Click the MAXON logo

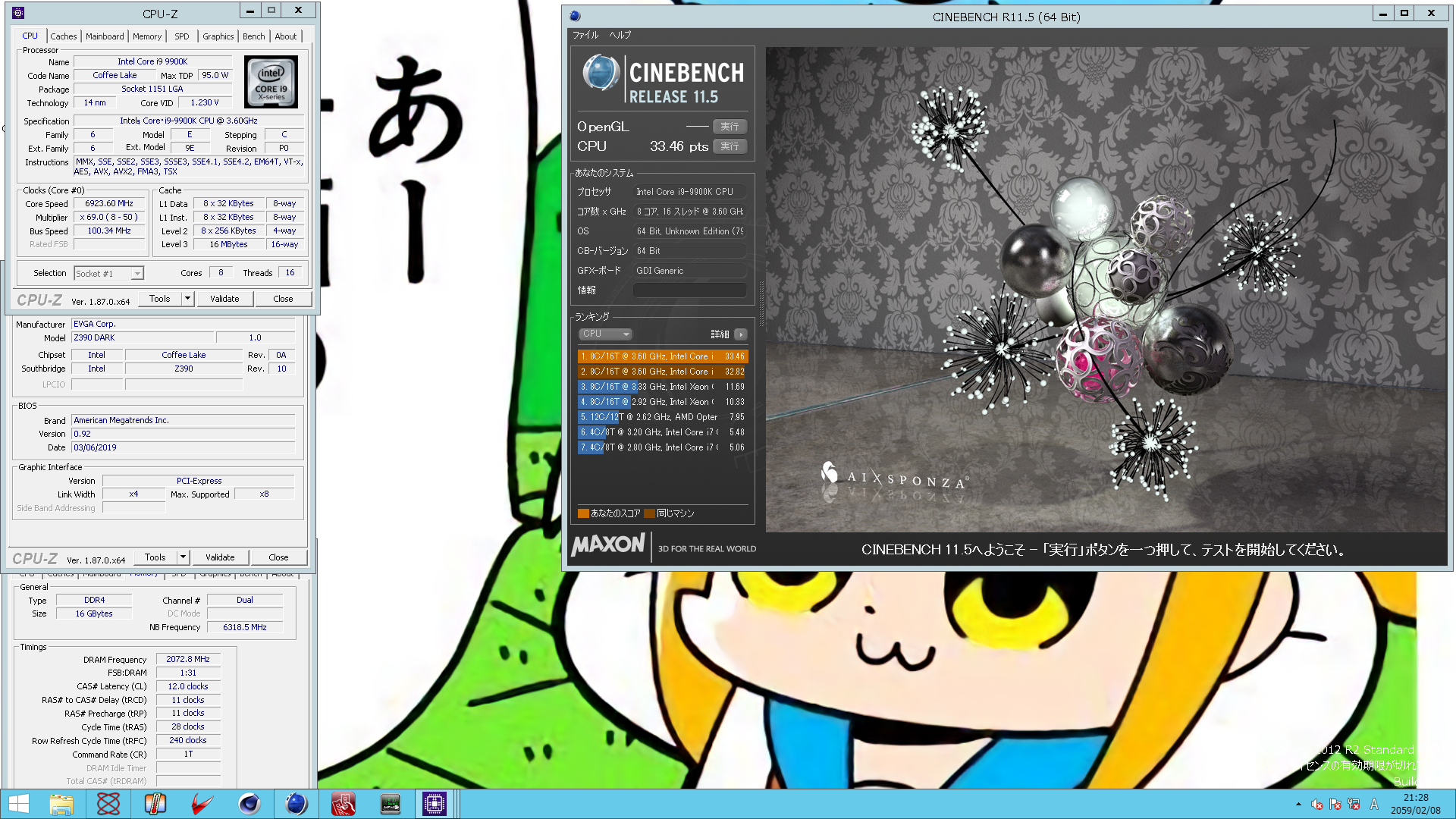[608, 545]
